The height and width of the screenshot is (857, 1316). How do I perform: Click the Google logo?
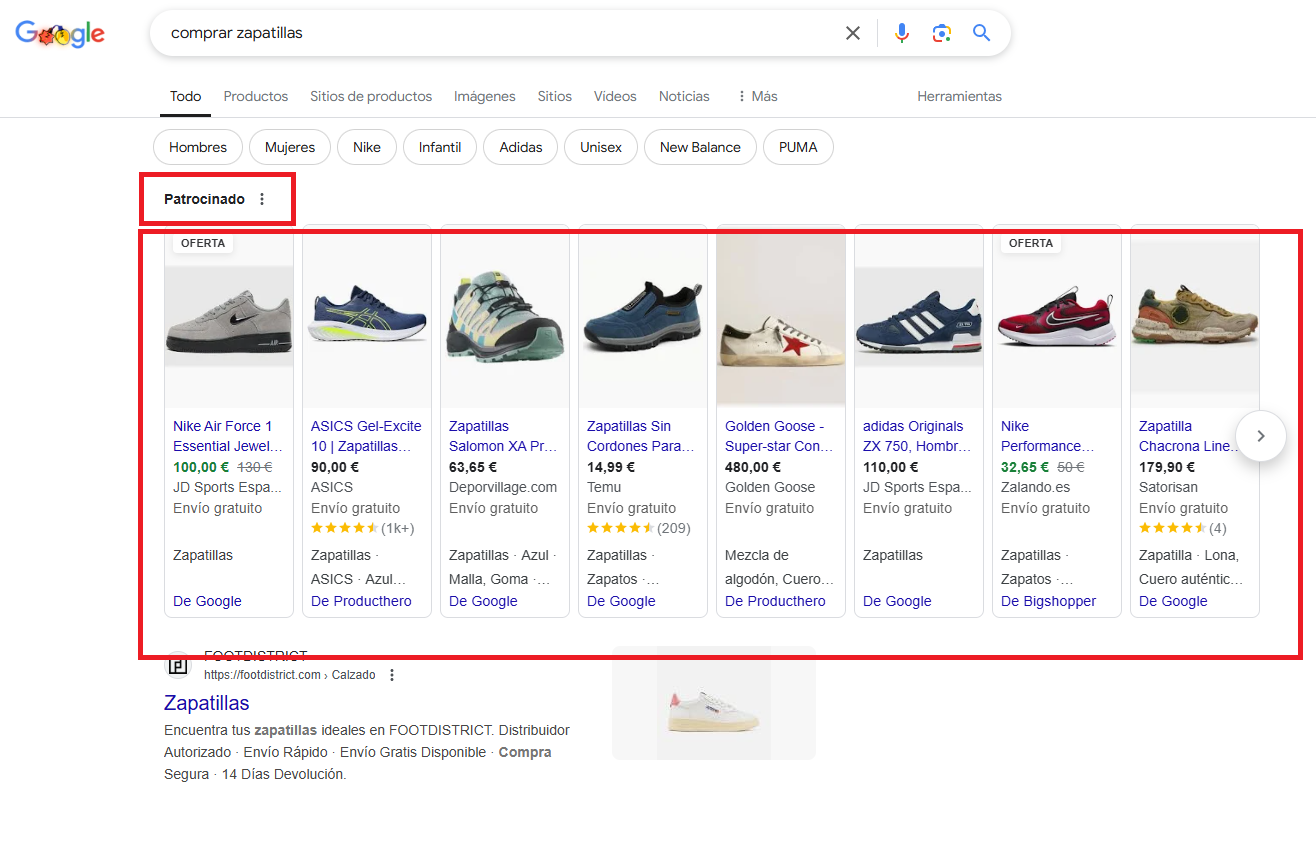pos(60,34)
